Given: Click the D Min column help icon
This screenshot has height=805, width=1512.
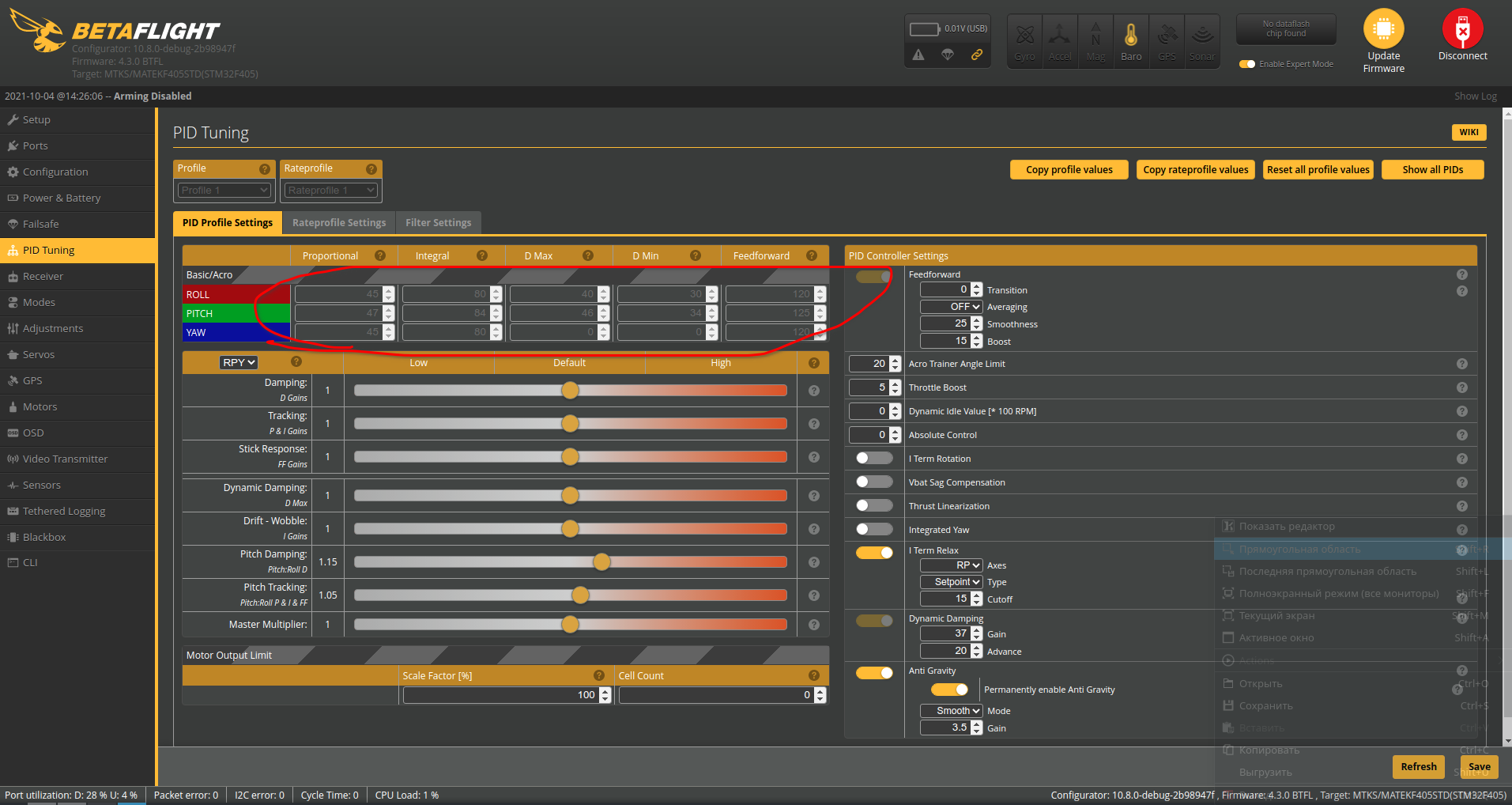Looking at the screenshot, I should pyautogui.click(x=696, y=255).
